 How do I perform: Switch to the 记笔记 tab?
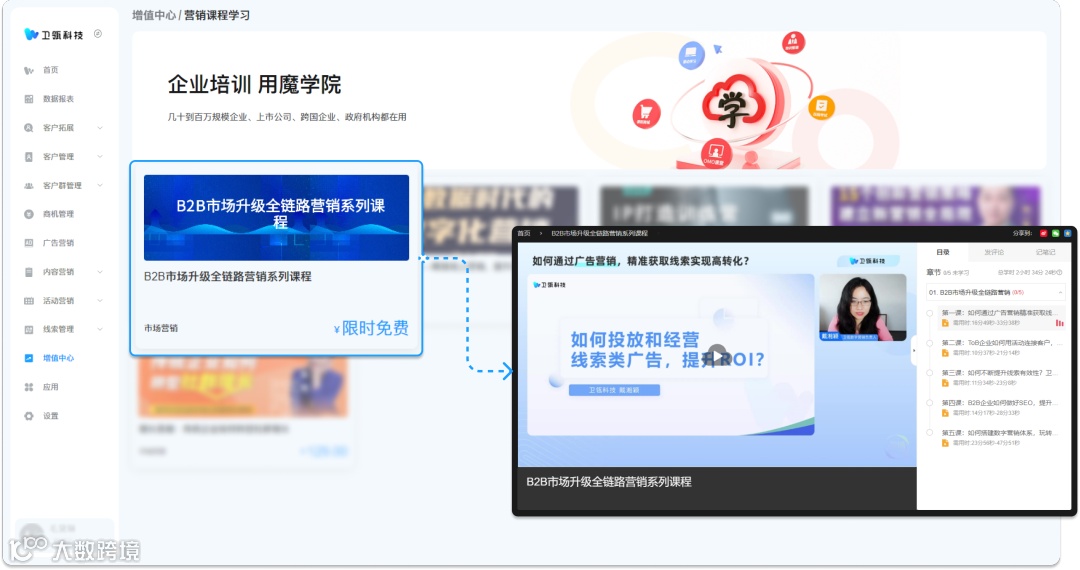click(1045, 253)
